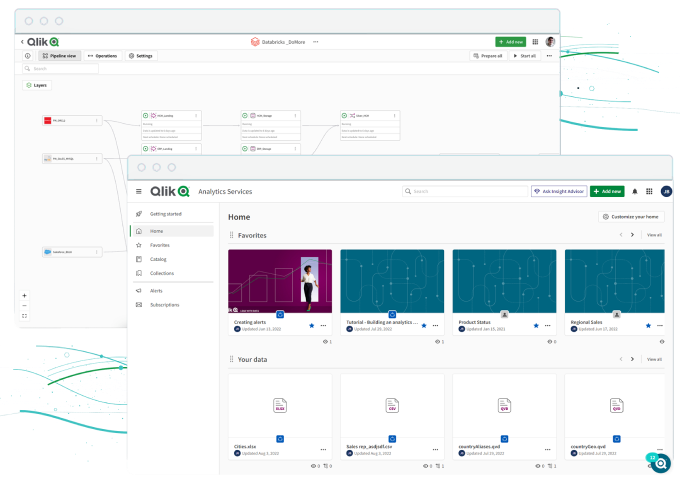Click the notifications bell icon
The height and width of the screenshot is (480, 680).
(x=634, y=191)
